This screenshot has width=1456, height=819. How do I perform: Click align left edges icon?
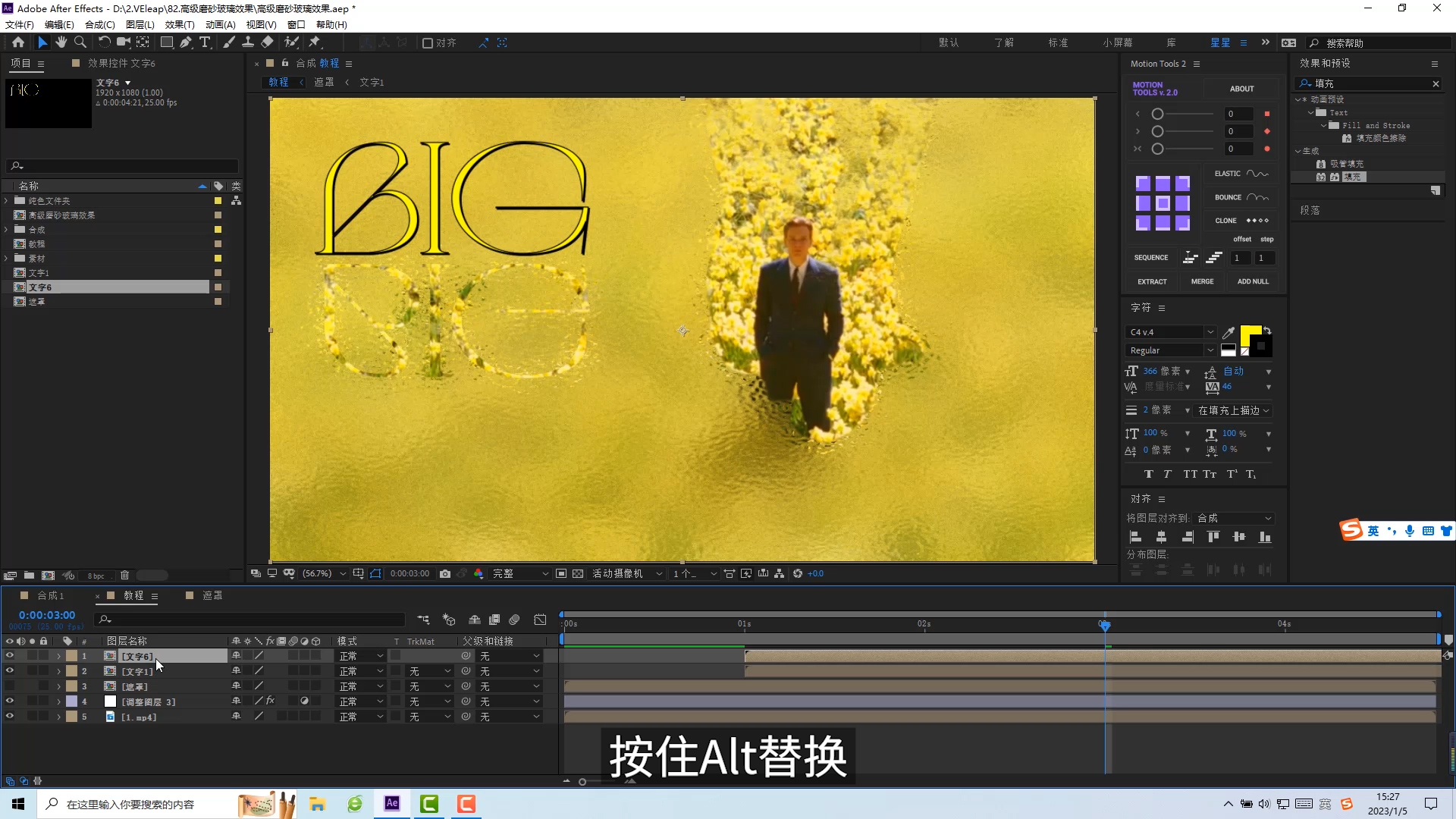pos(1135,537)
